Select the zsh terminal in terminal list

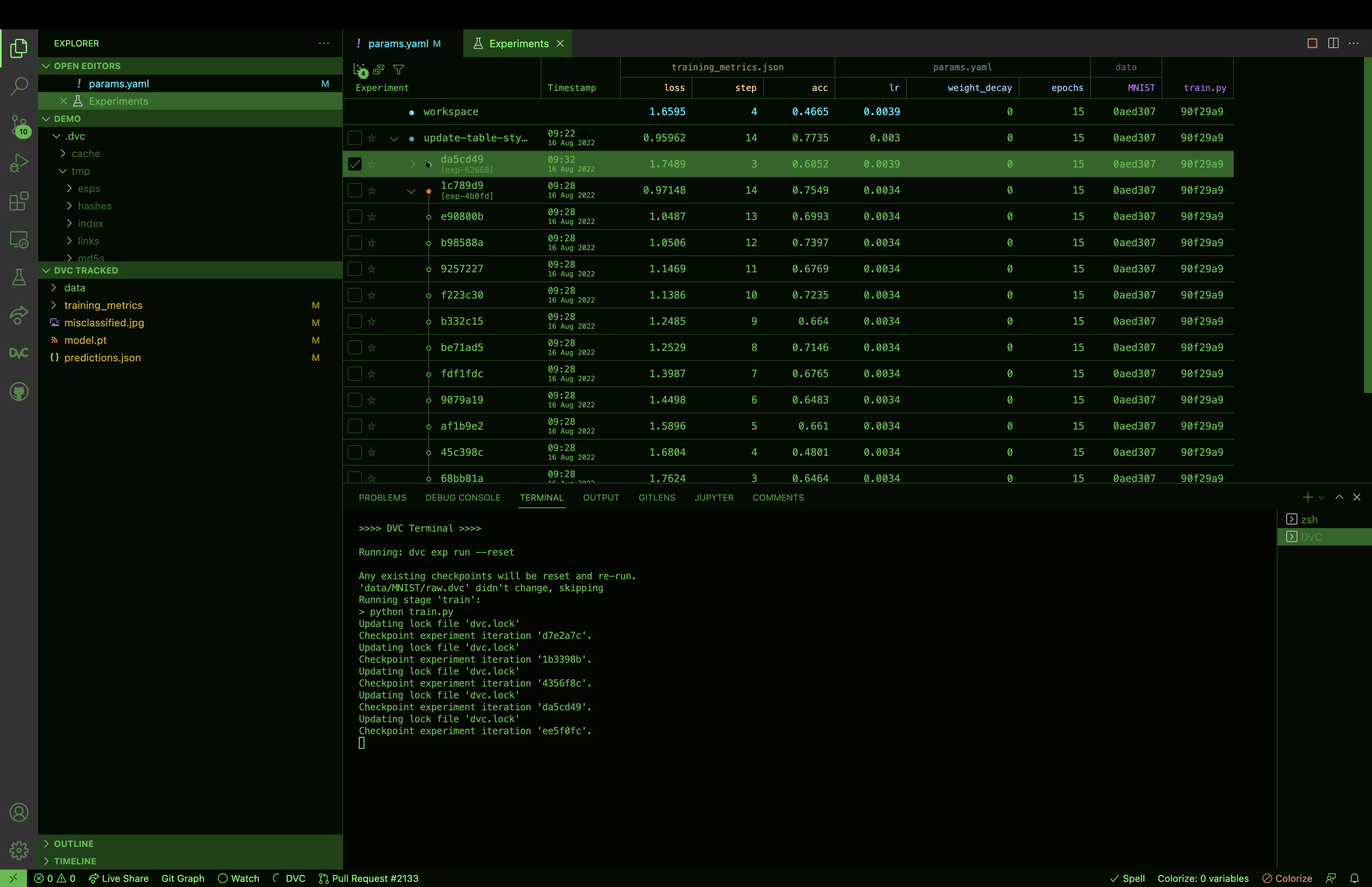pos(1308,519)
